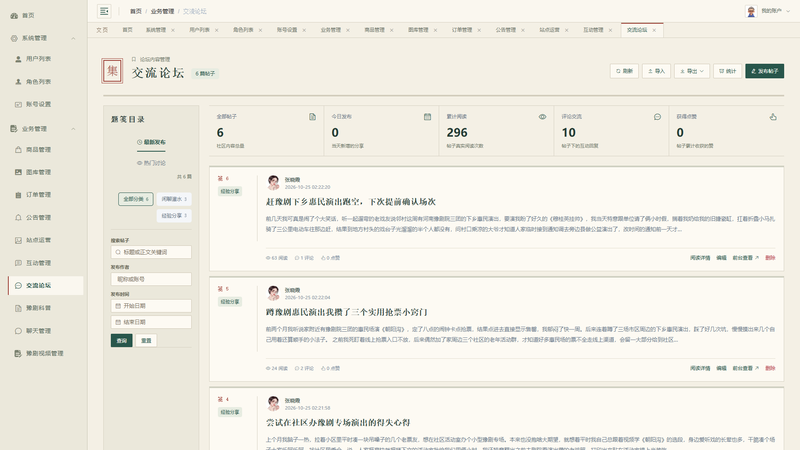Viewport: 800px width, 450px height.
Task: Click the 统计 statistics button
Action: tap(728, 71)
